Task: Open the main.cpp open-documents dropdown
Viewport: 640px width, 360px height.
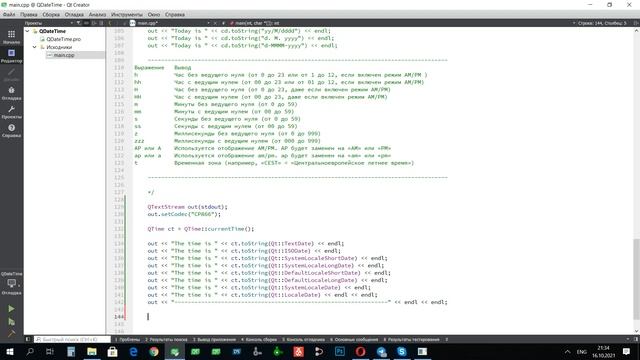Action: tap(208, 23)
